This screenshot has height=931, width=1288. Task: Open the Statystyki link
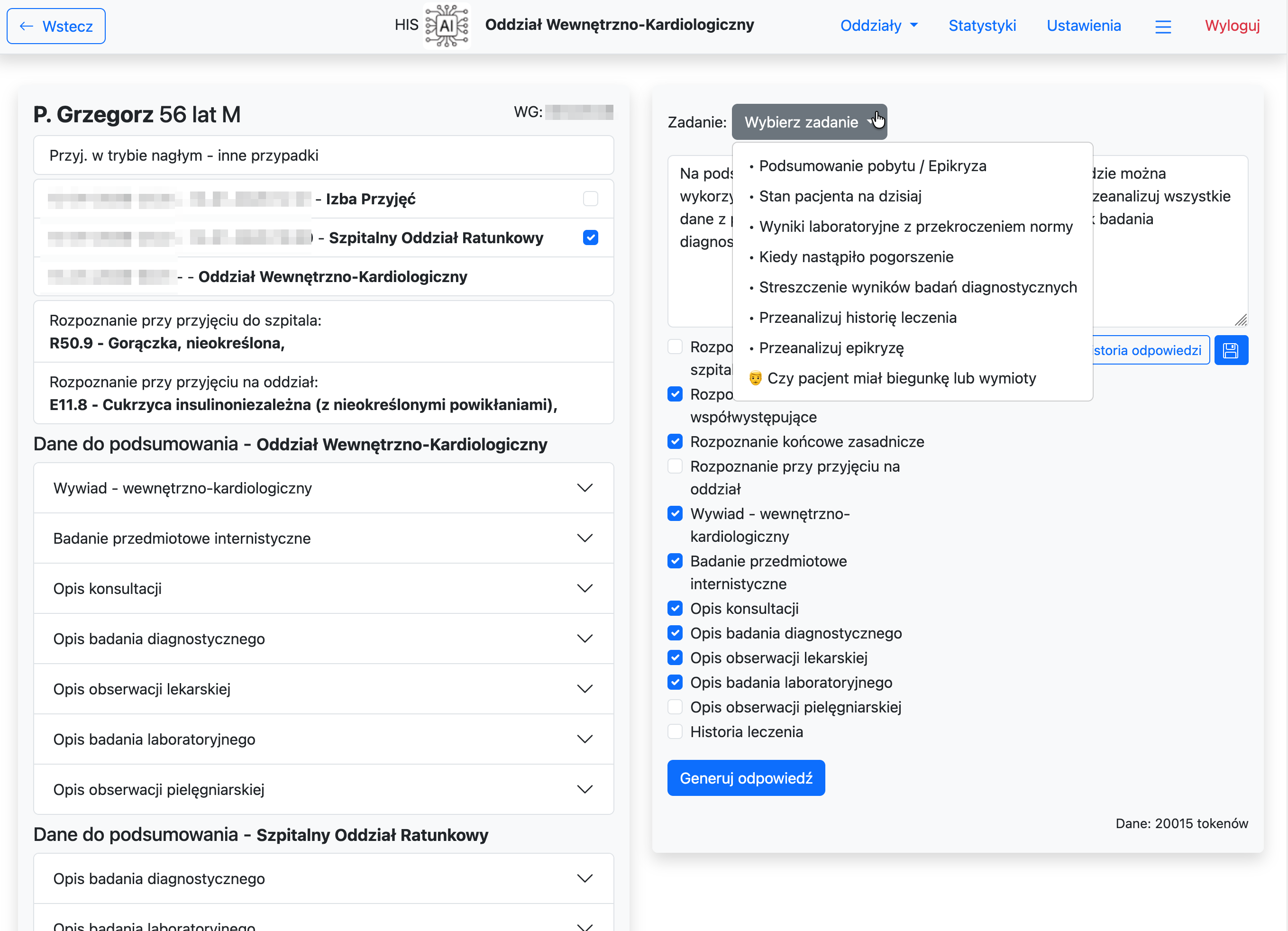(981, 26)
